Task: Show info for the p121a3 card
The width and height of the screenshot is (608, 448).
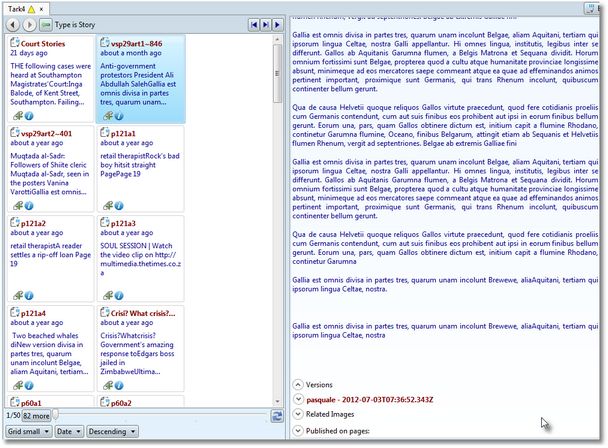Action: pyautogui.click(x=119, y=296)
